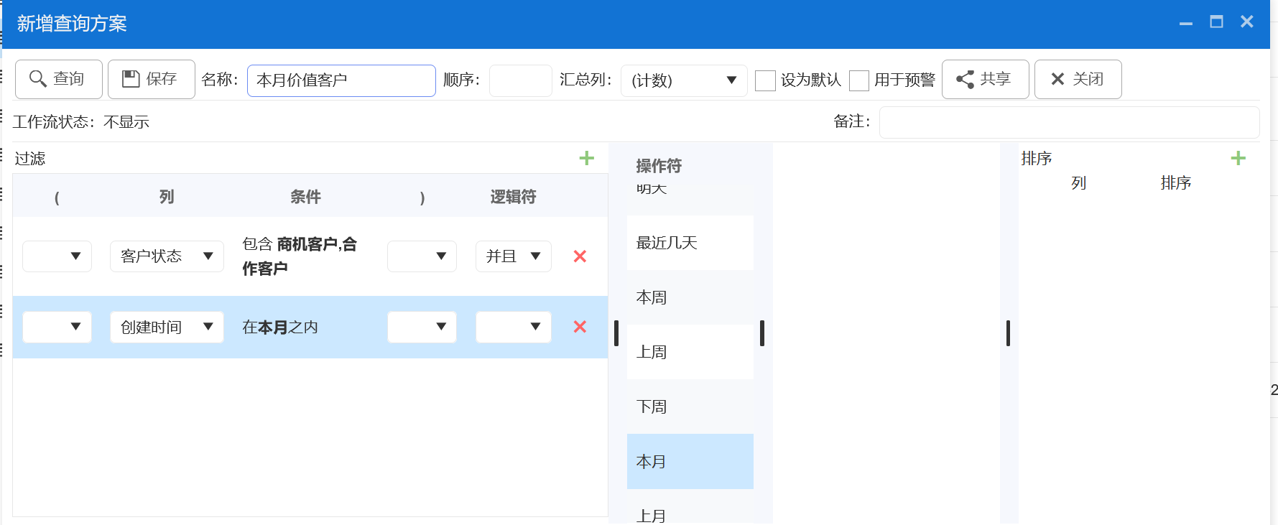Expand the 客户状态 column dropdown
1278x525 pixels.
(166, 256)
